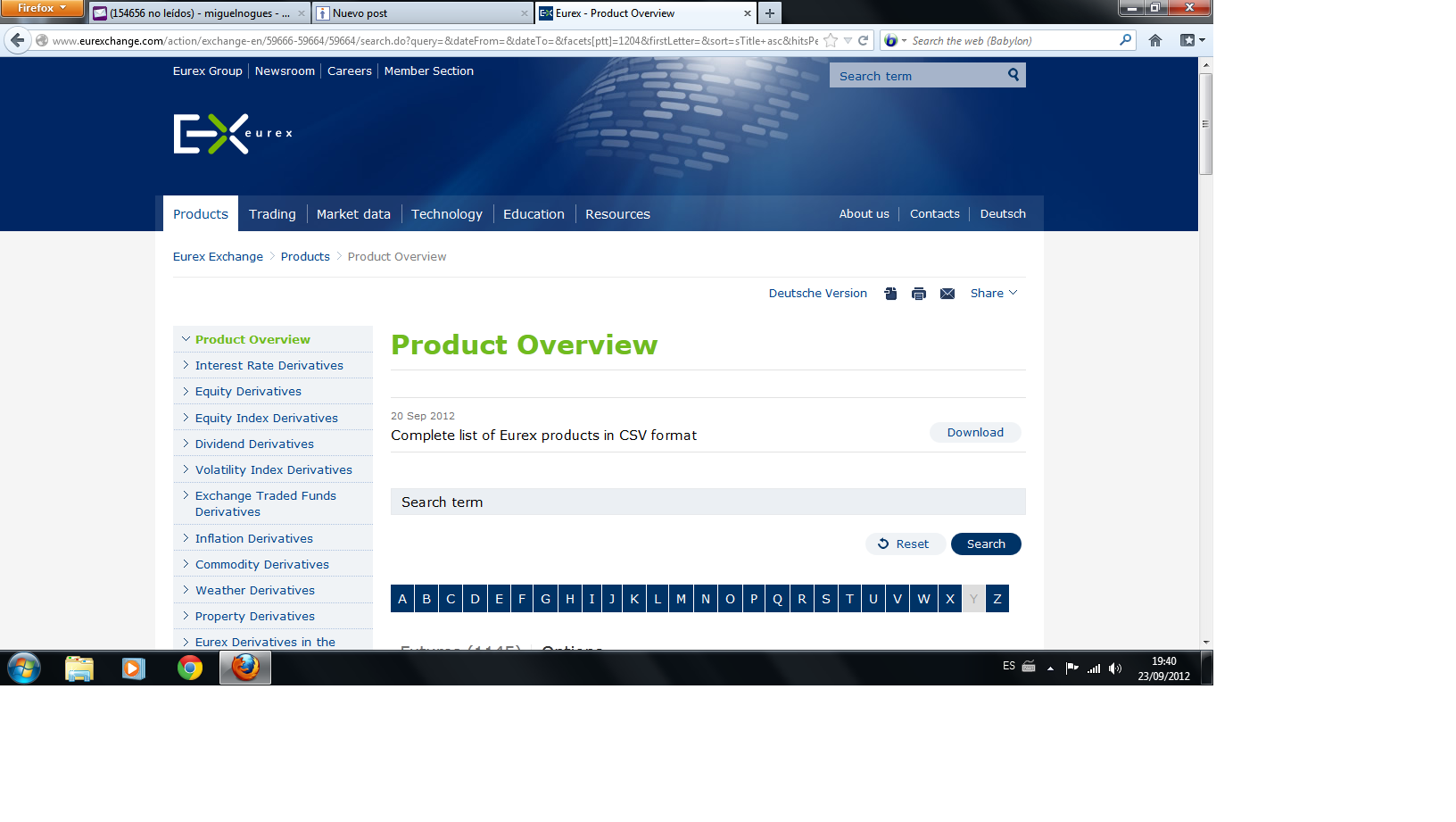Open Google Chrome from taskbar
1456x822 pixels.
189,668
